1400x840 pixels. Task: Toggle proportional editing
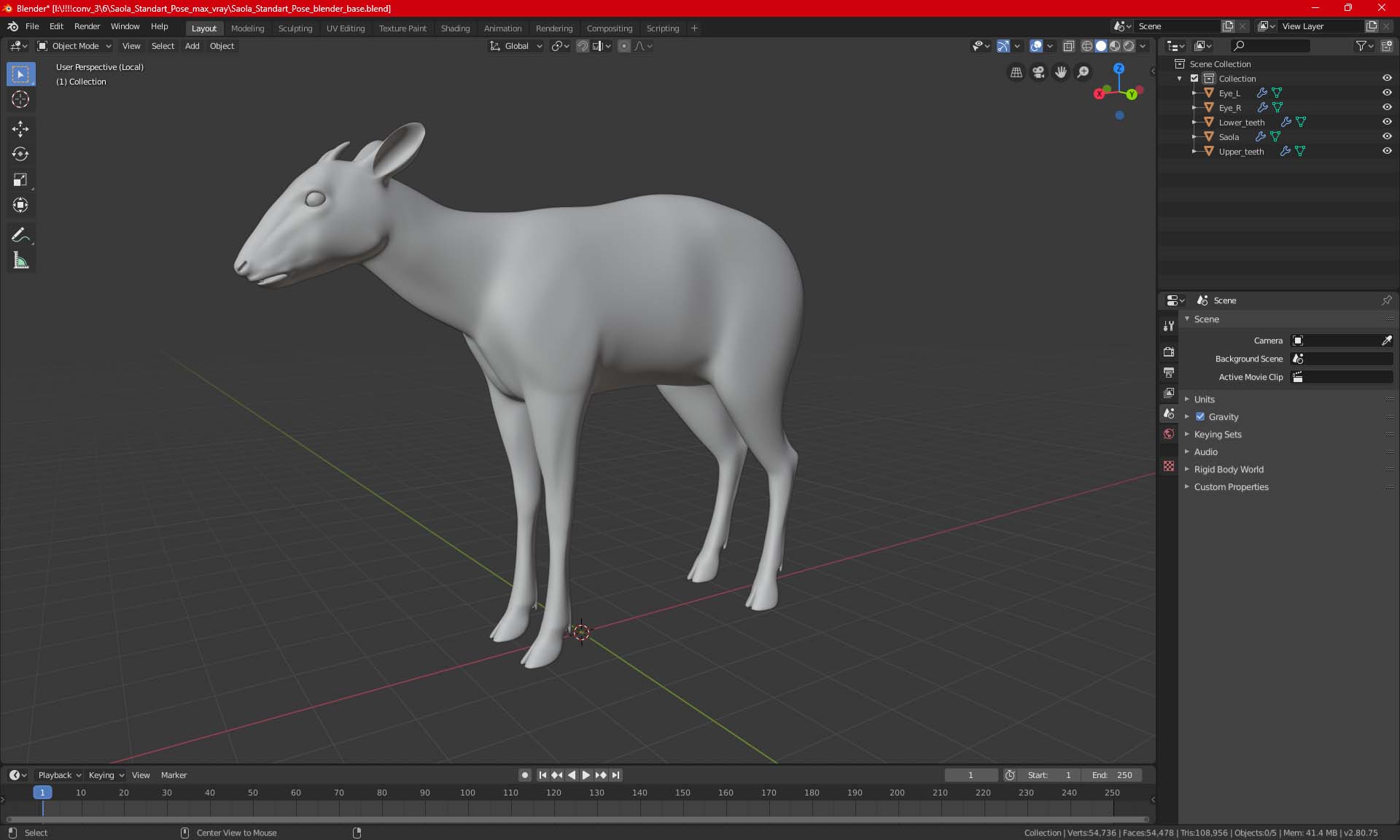624,46
